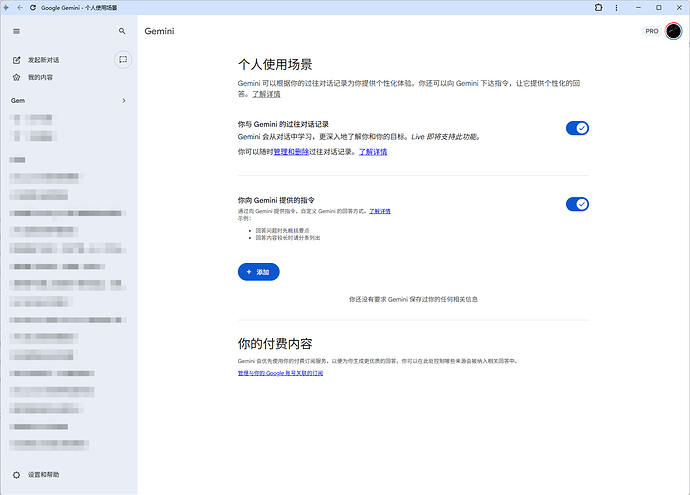Viewport: 690px width, 495px height.
Task: Click the 回答问题时先概括要点 example
Action: coord(283,231)
